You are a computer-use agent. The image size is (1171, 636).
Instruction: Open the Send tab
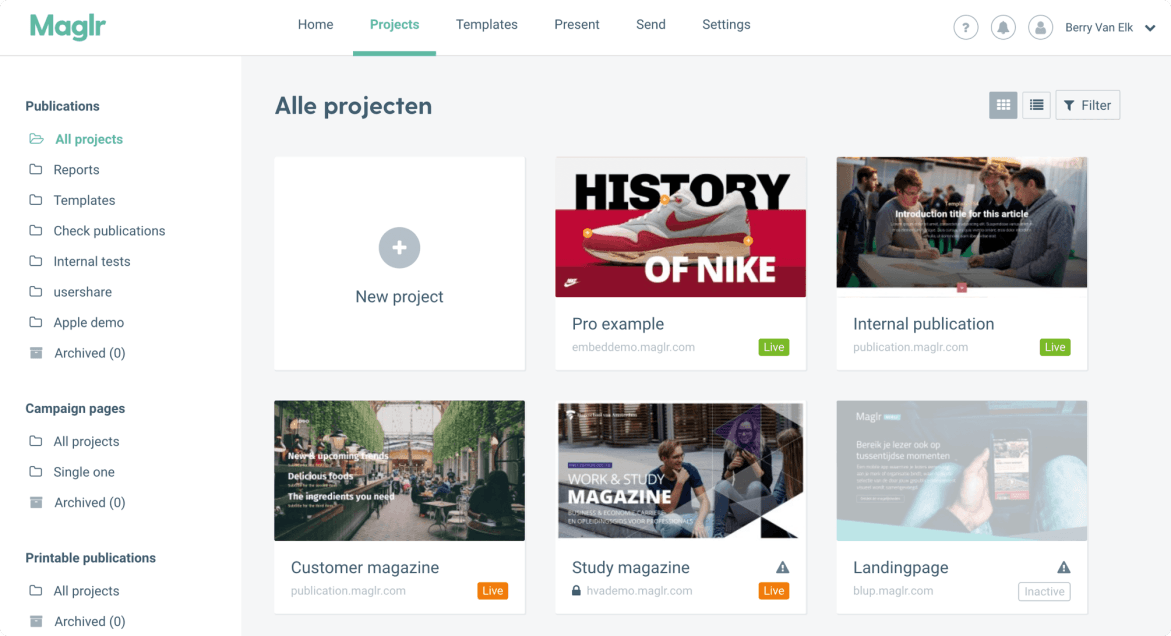point(650,25)
